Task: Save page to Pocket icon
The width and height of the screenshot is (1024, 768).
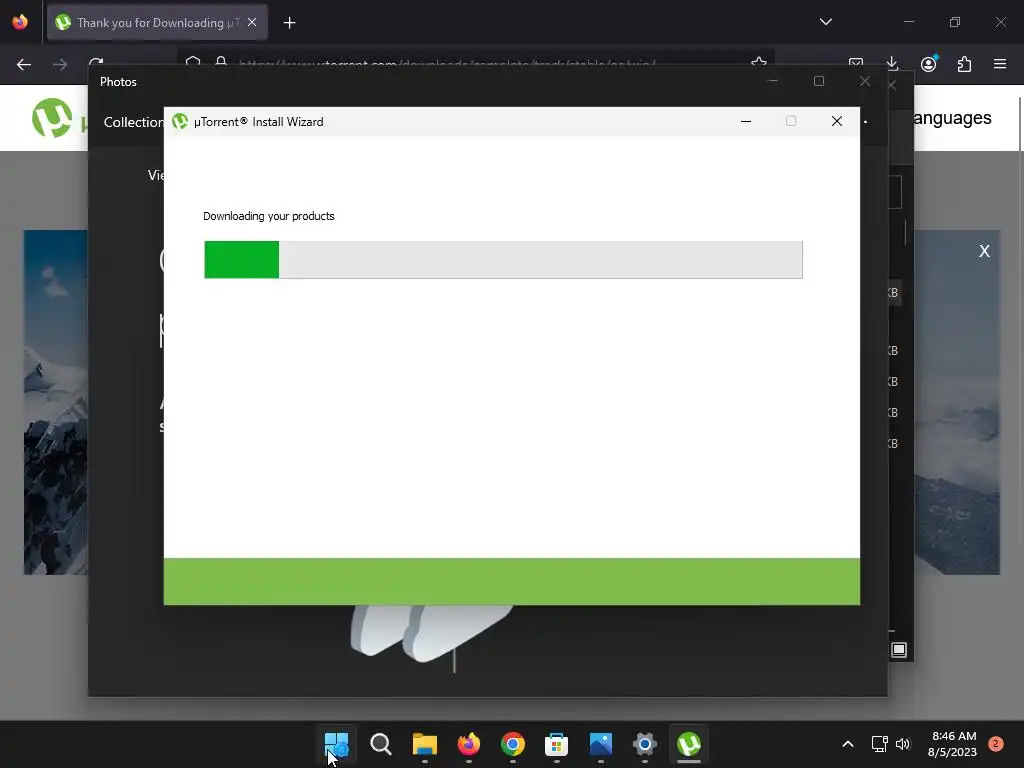Action: click(x=856, y=63)
